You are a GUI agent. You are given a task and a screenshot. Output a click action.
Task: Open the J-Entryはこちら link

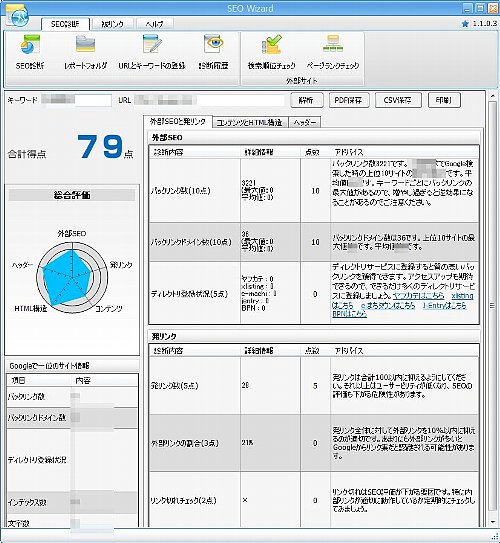tap(445, 305)
